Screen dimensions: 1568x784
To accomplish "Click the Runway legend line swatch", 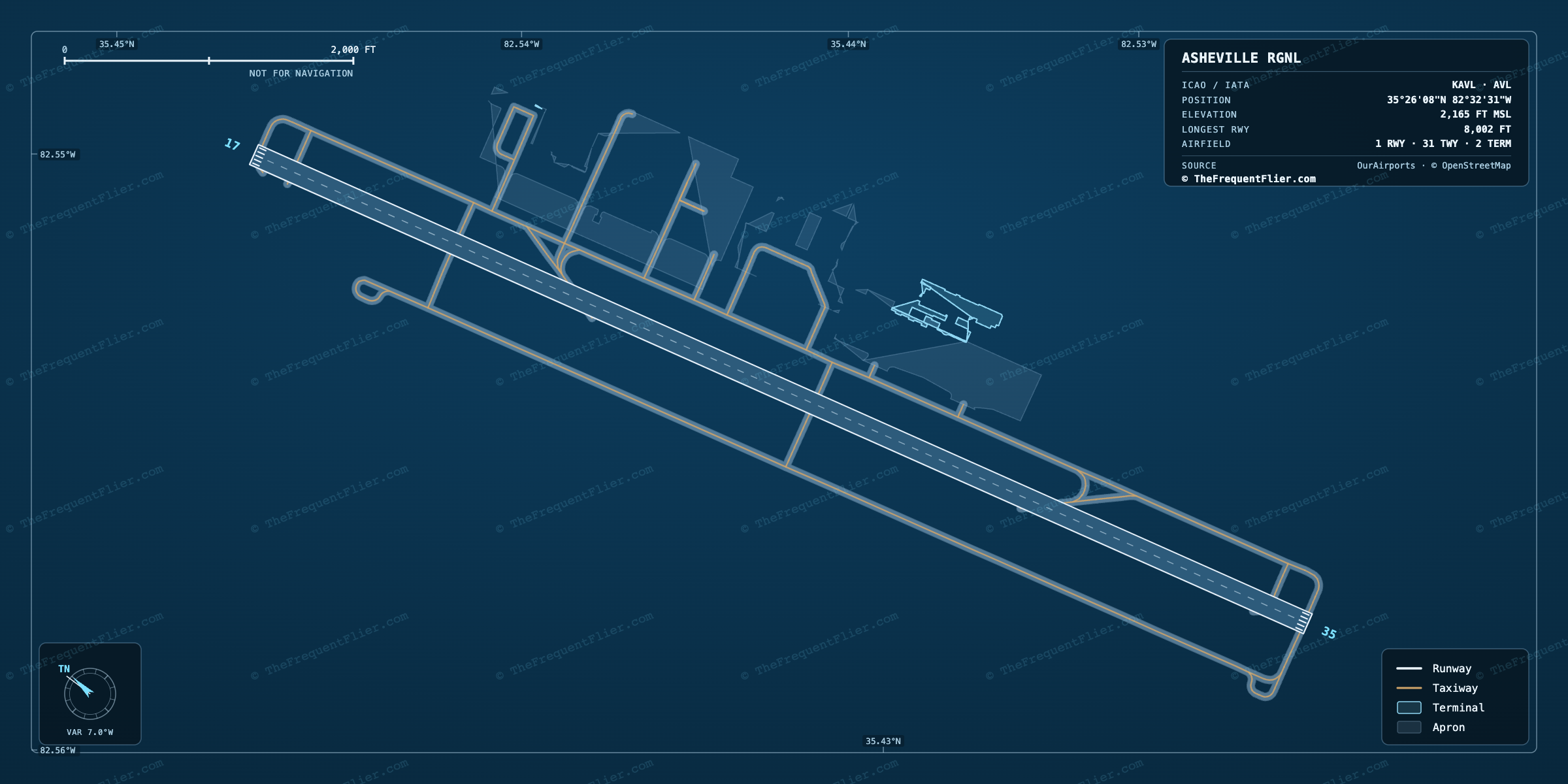I will (x=1409, y=668).
